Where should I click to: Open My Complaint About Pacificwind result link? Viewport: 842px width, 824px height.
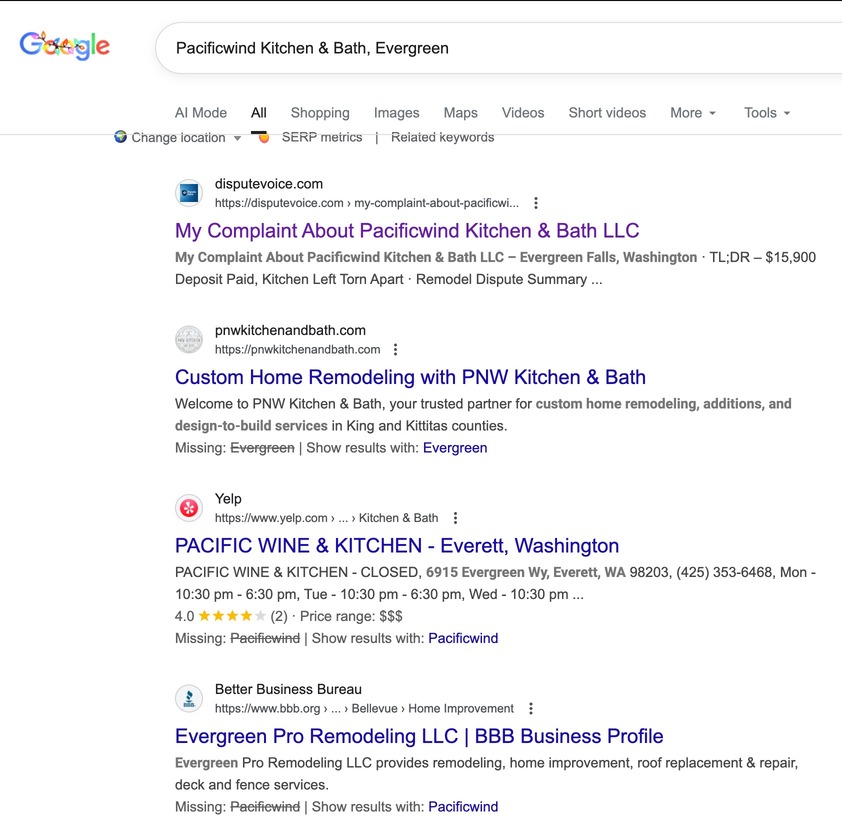[x=407, y=231]
